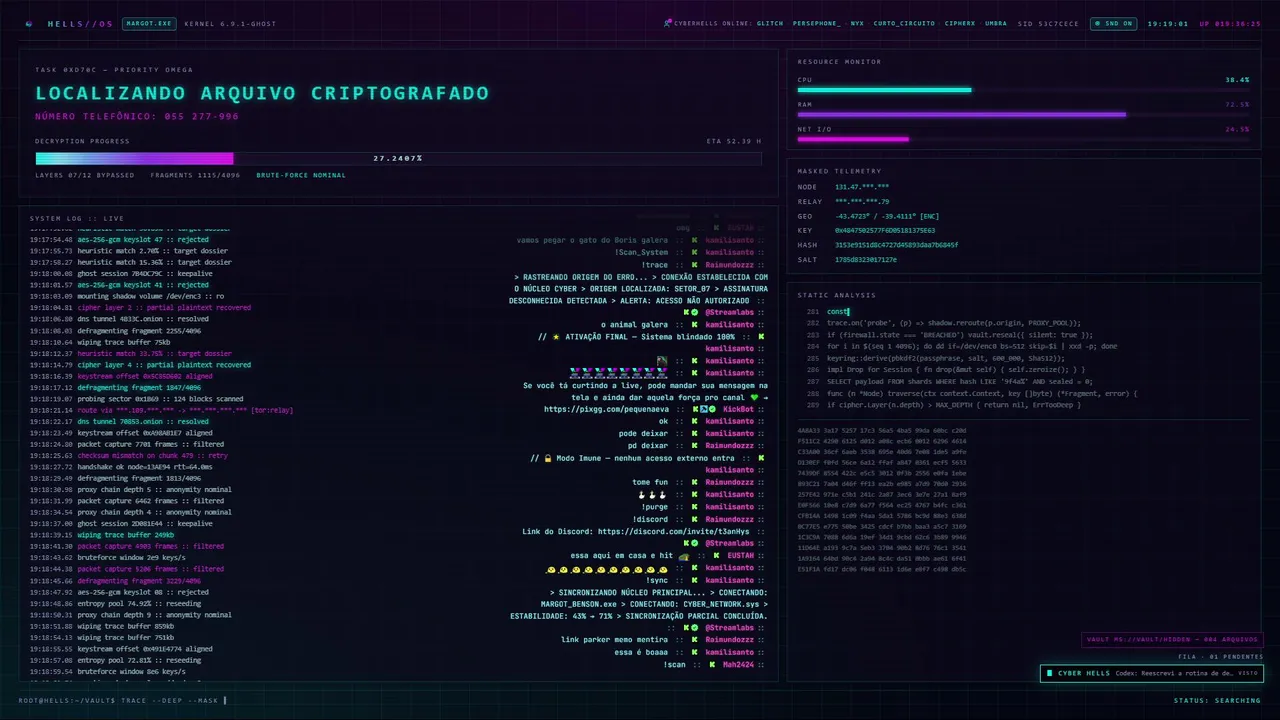The image size is (1280, 720).
Task: Select CIPHERX in the online list
Action: click(x=960, y=23)
